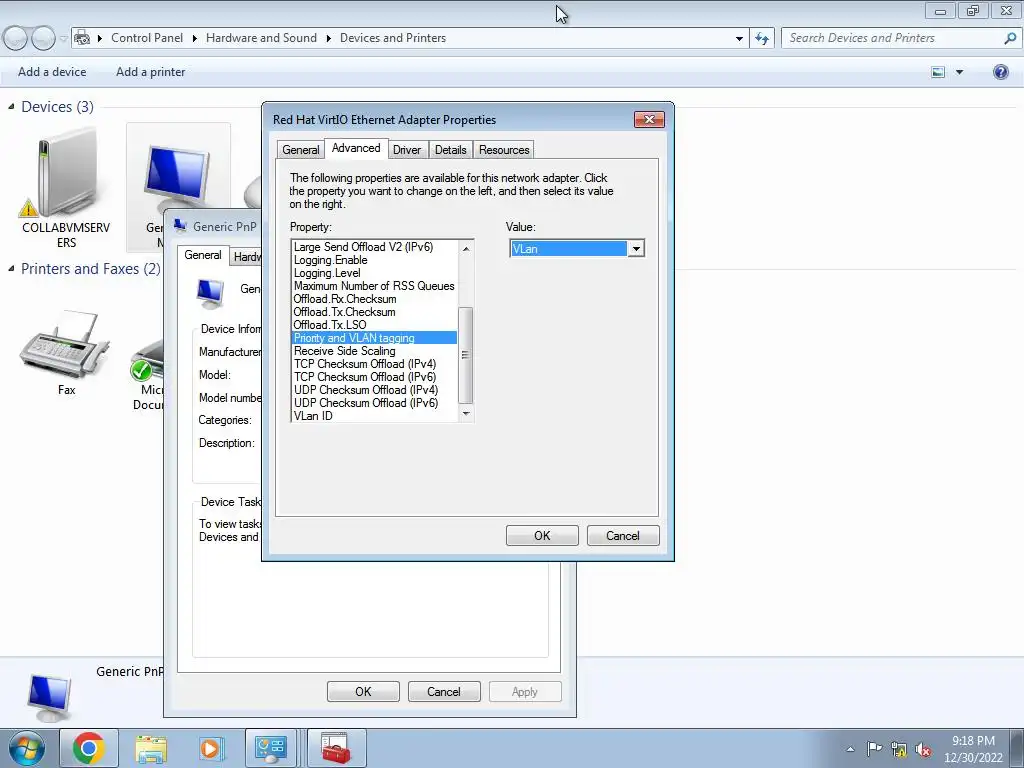
Task: Open Windows Media Player from the taskbar
Action: (210, 748)
